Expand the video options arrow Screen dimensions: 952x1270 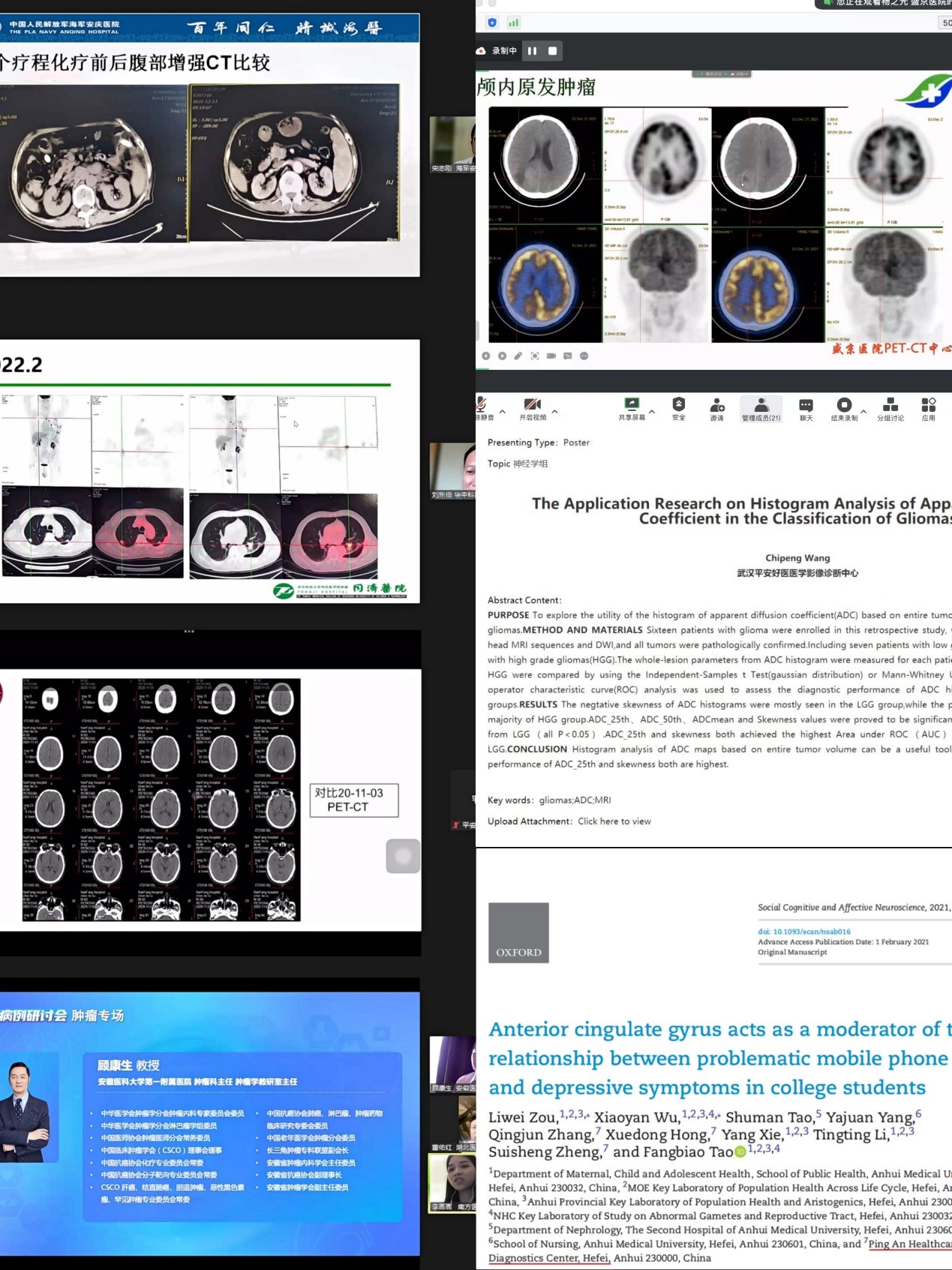click(x=555, y=412)
